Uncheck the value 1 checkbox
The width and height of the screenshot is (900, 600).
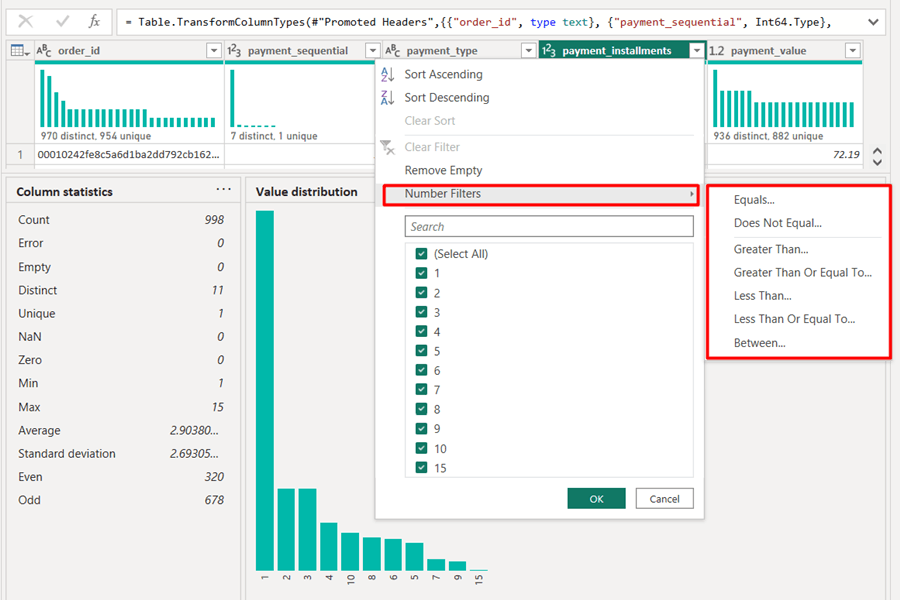(421, 273)
